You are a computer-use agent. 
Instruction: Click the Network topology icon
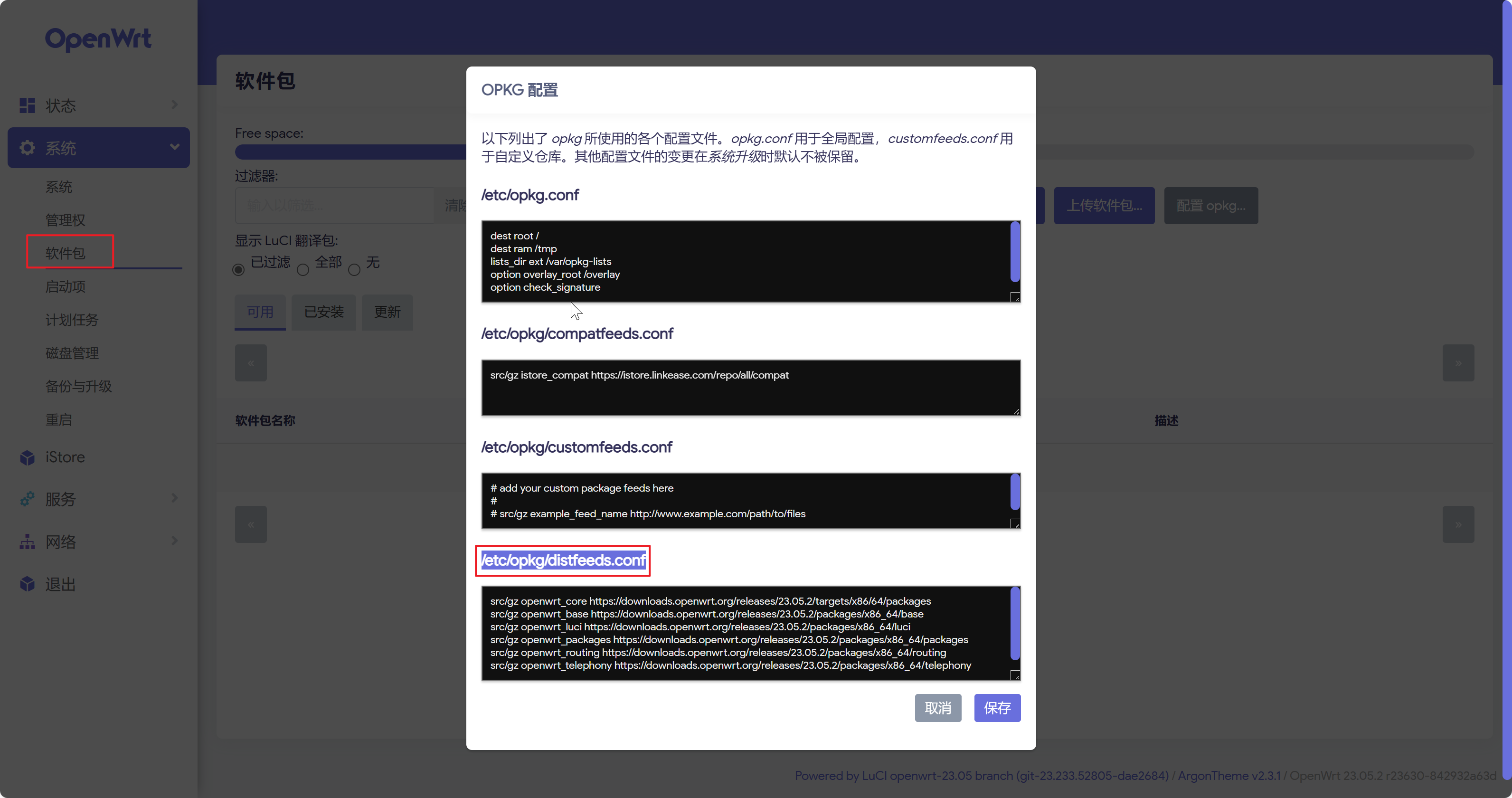click(x=27, y=541)
